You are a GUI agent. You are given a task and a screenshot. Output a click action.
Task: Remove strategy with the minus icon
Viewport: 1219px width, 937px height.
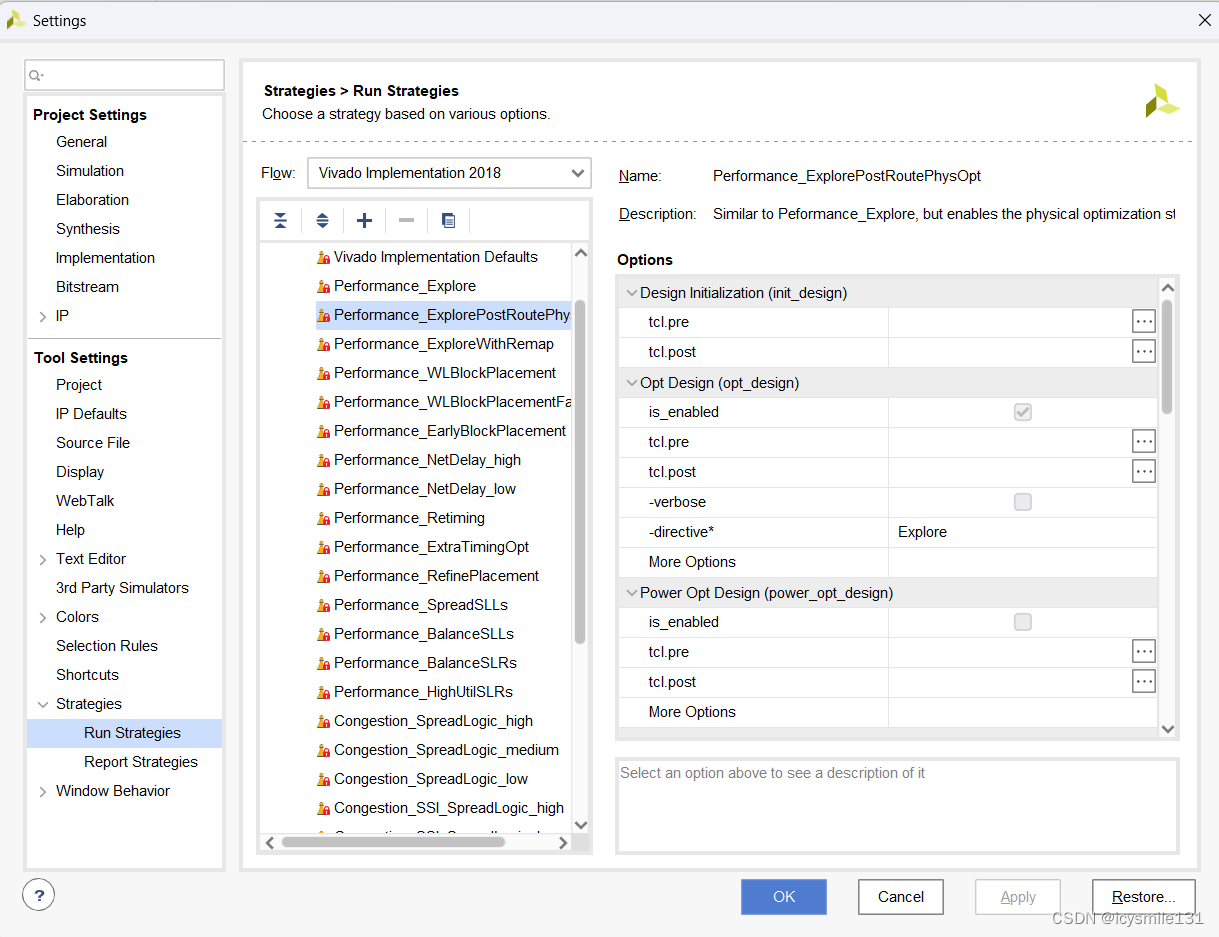[x=406, y=221]
